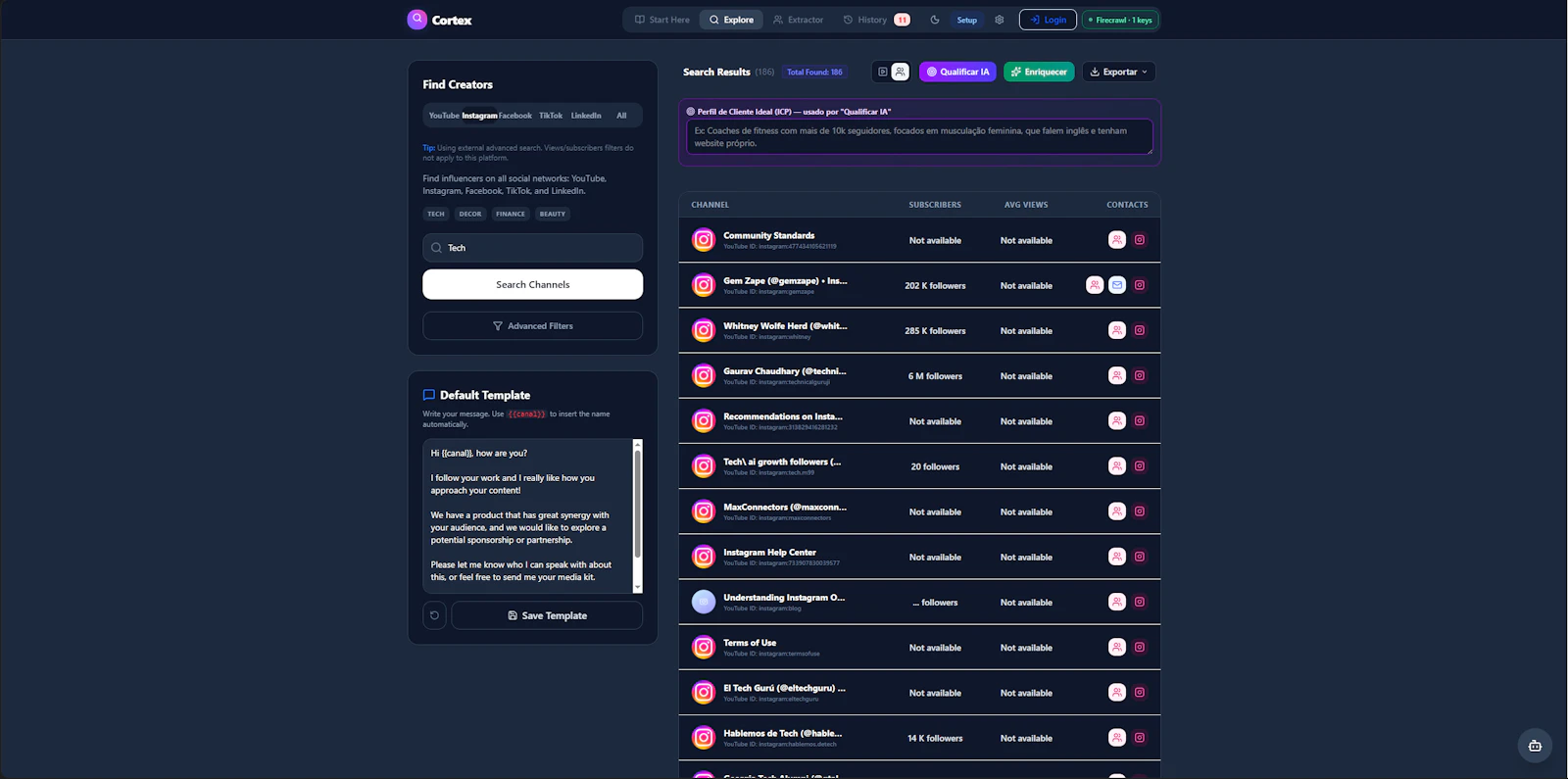The width and height of the screenshot is (1568, 779).
Task: Select the LinkedIn platform tab
Action: (586, 116)
